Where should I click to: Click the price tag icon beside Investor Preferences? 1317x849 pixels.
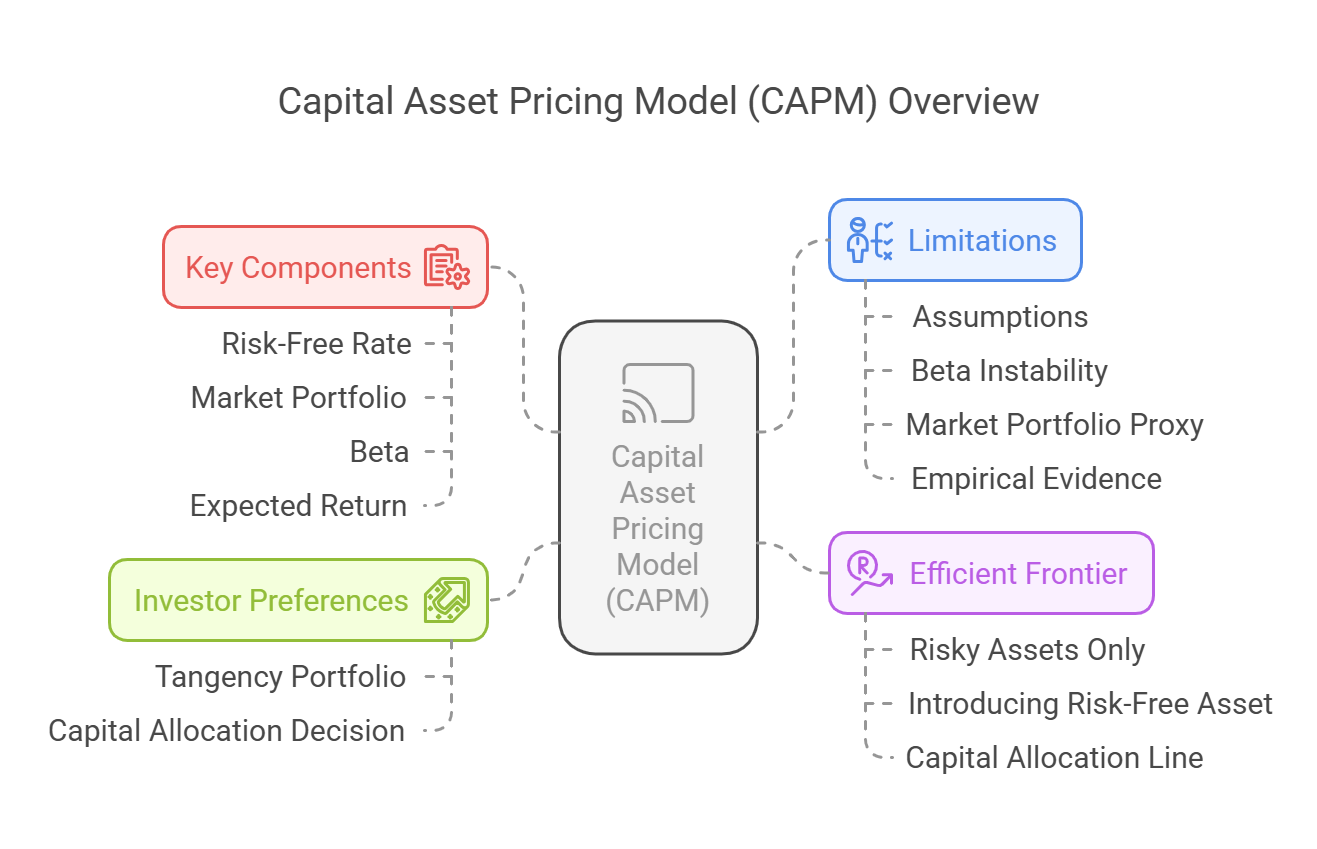click(446, 600)
